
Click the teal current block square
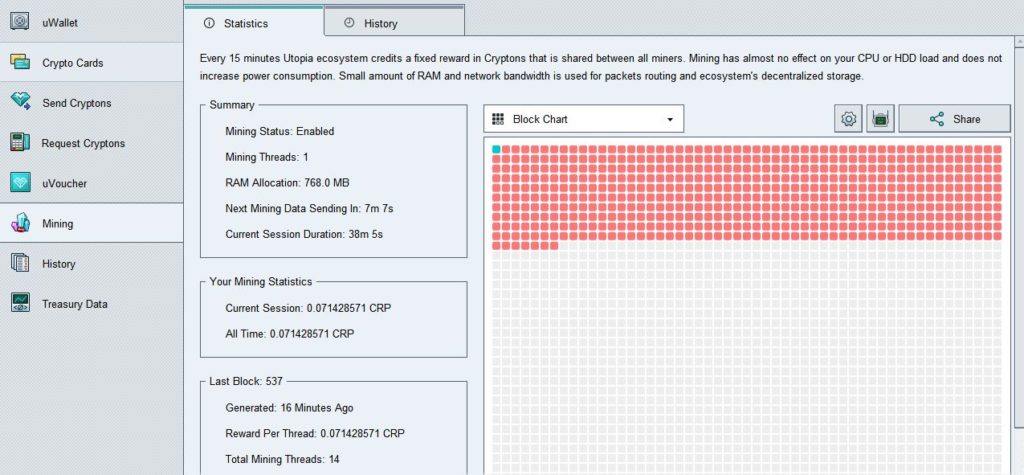(x=496, y=149)
